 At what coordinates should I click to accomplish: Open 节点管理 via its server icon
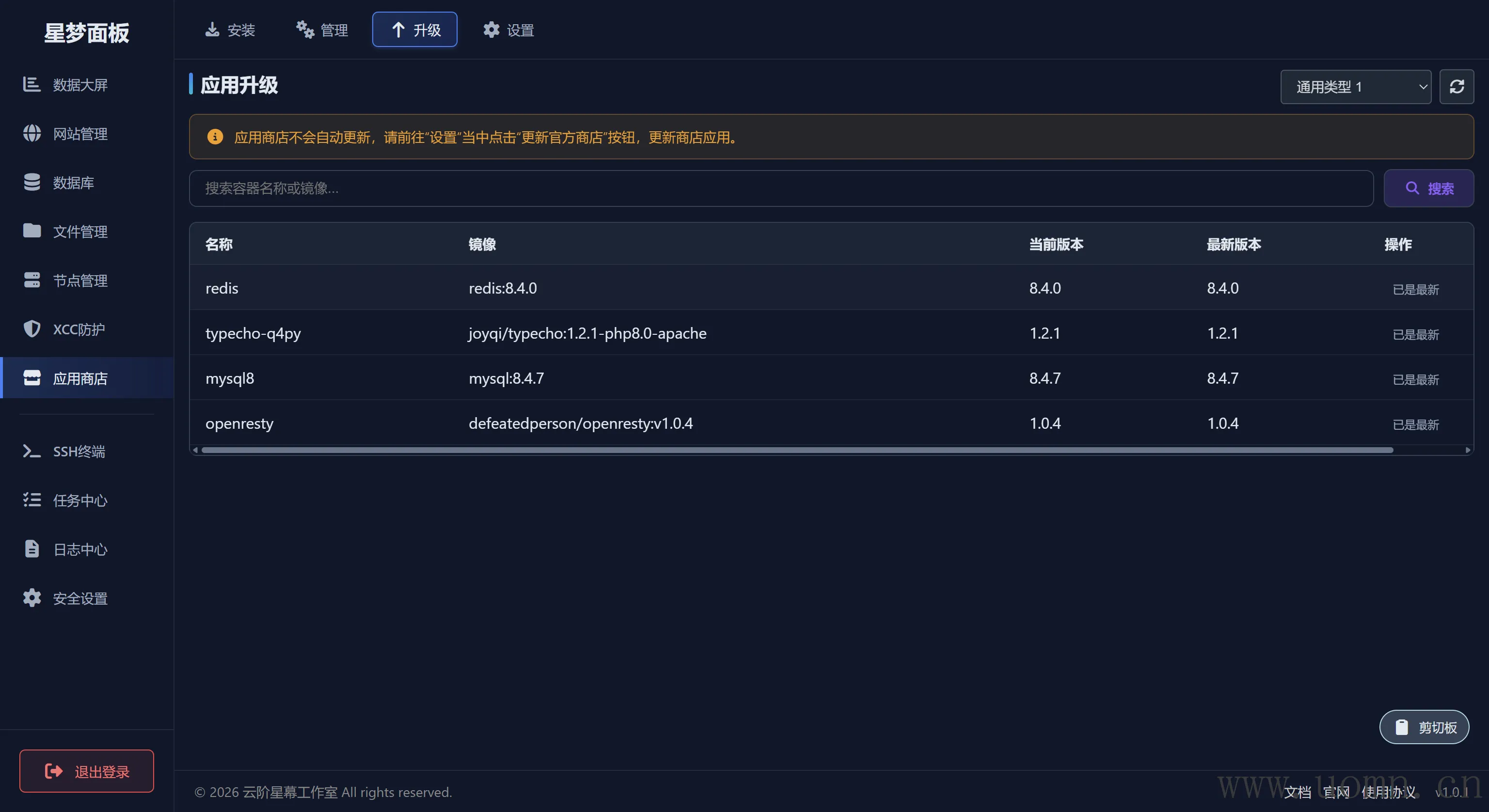(x=32, y=280)
